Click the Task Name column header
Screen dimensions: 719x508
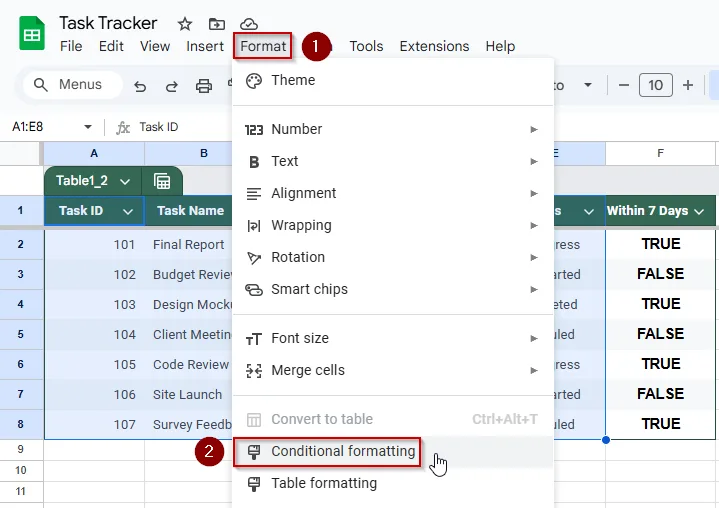point(188,211)
